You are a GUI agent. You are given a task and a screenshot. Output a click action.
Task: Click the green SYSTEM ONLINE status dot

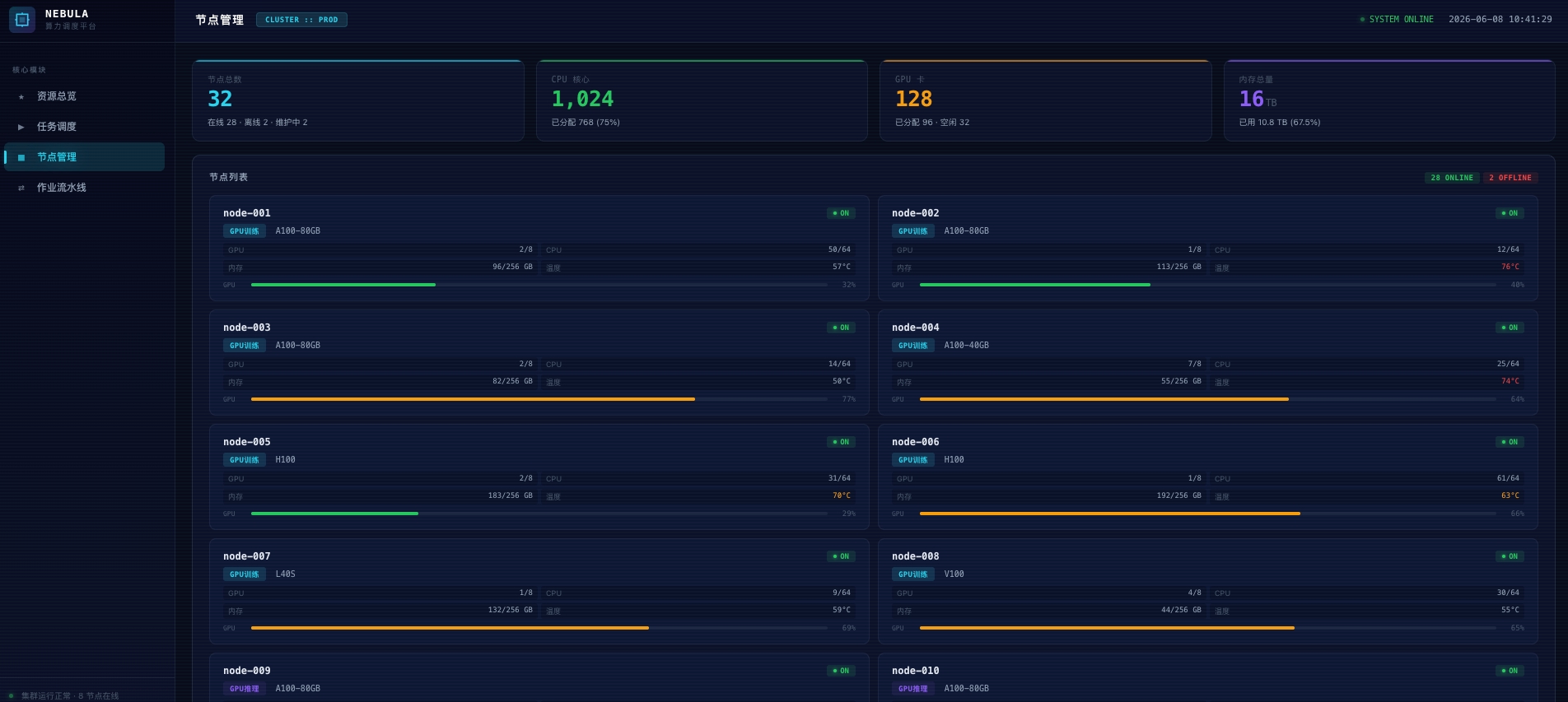pyautogui.click(x=1362, y=20)
